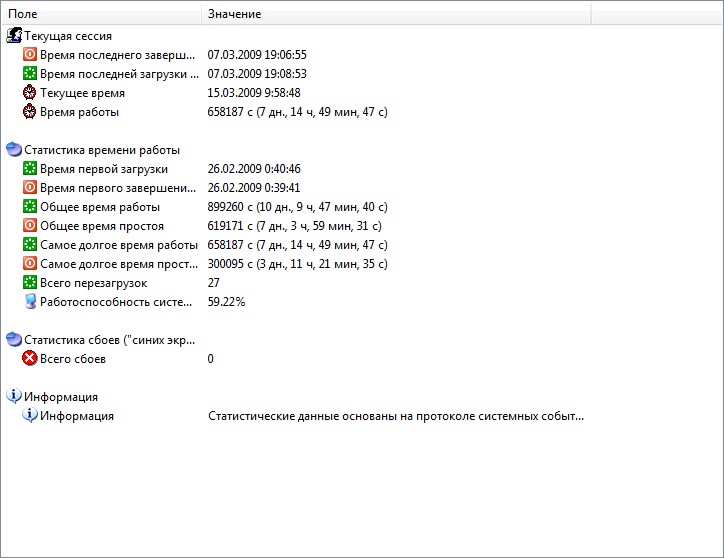Image resolution: width=724 pixels, height=558 pixels.
Task: Select the Время первой загрузки label
Action: point(104,169)
